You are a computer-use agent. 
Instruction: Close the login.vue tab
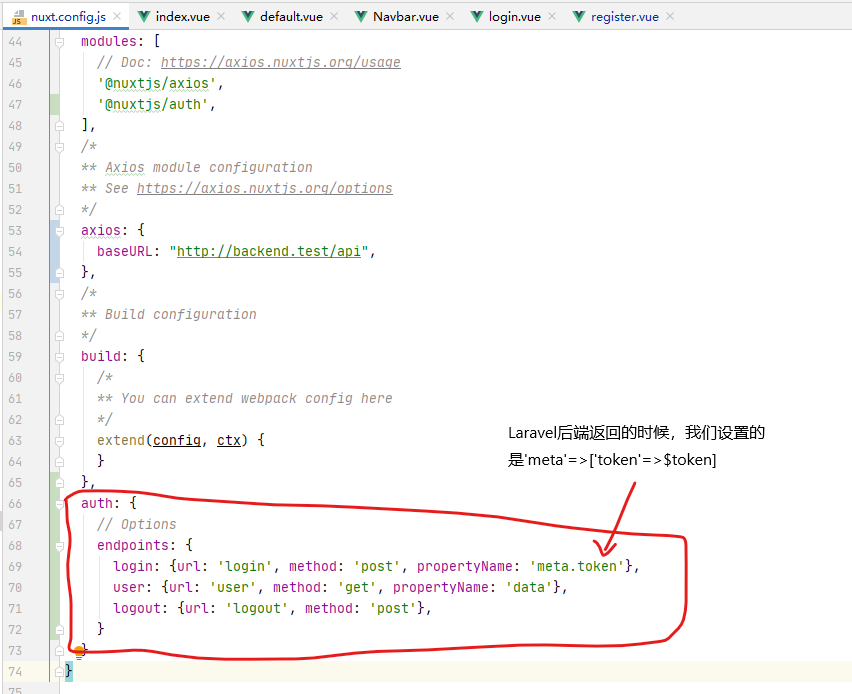click(x=552, y=16)
